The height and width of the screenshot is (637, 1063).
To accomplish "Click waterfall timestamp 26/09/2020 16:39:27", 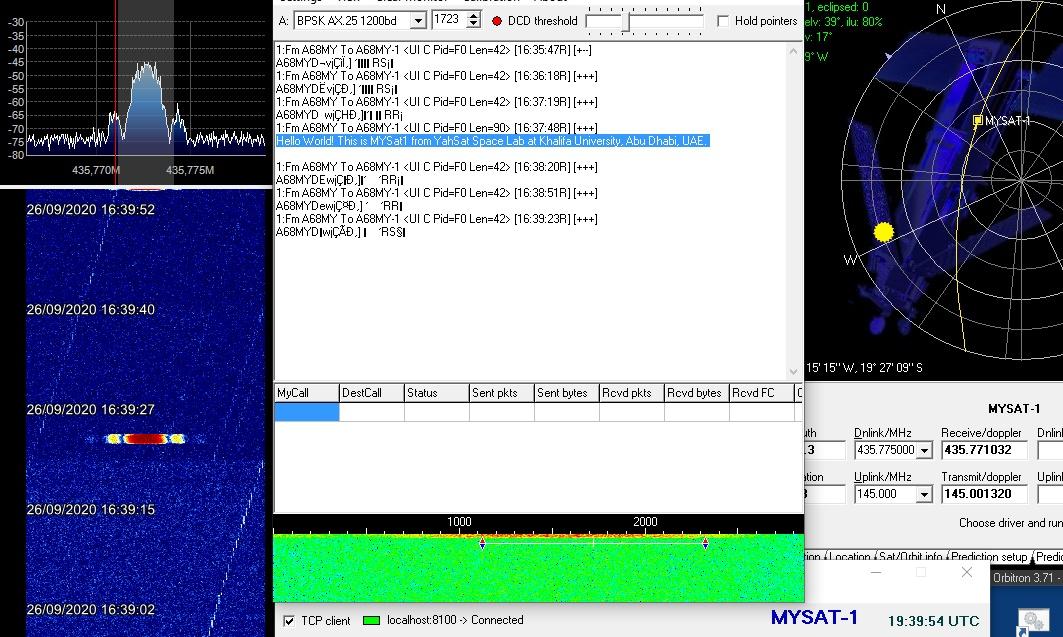I will point(91,410).
